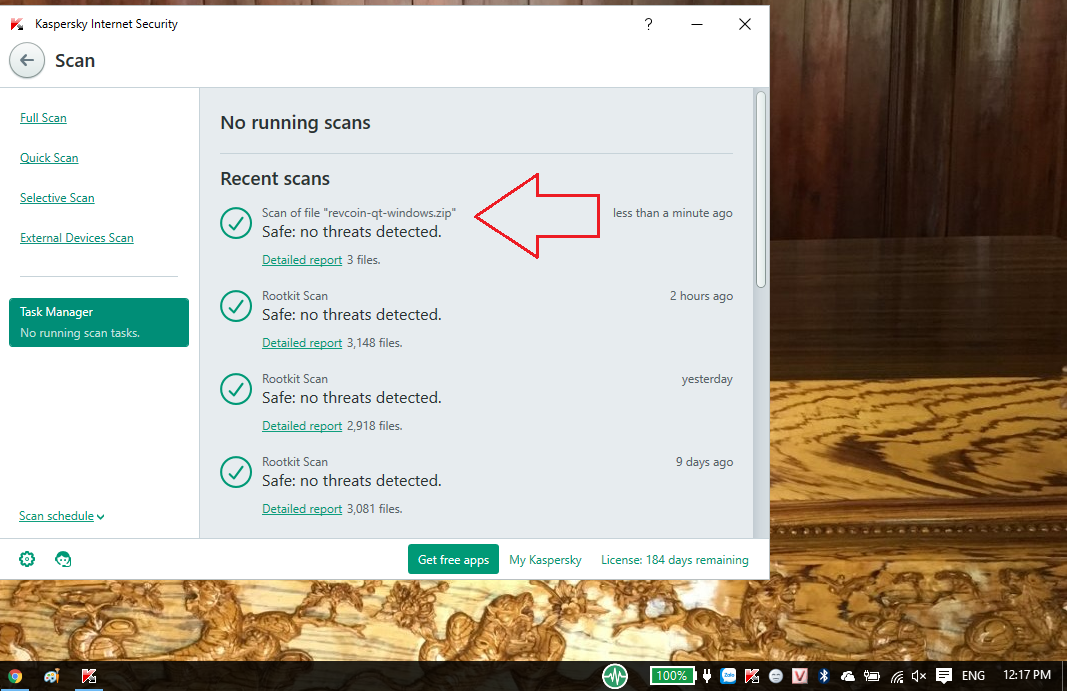Click the ENG language indicator in taskbar
Screen dimensions: 1067x691
click(x=973, y=676)
